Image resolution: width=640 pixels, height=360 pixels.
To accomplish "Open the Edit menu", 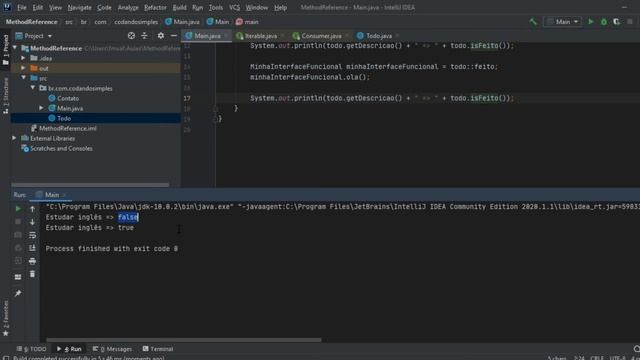I will (38, 7).
